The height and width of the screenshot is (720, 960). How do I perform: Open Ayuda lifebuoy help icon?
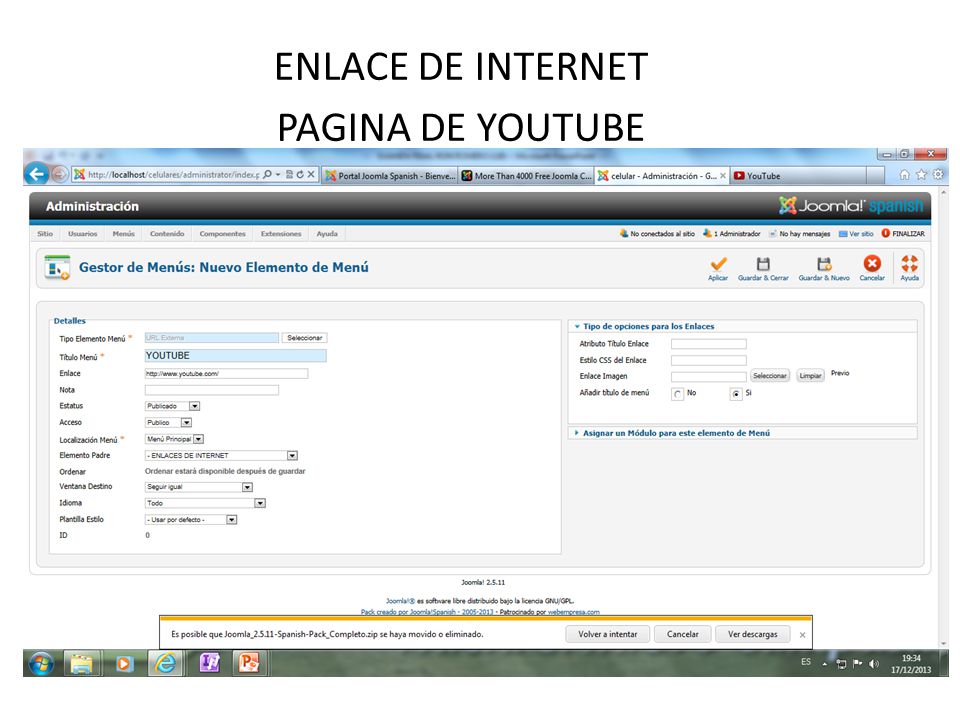tap(909, 264)
